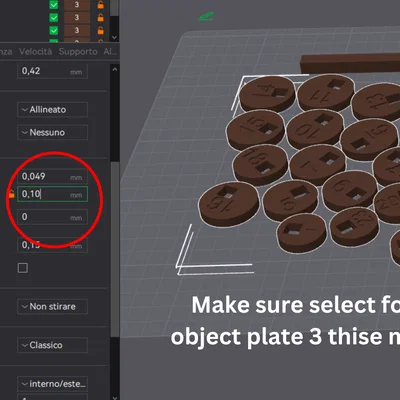
Task: Click the 0,049 mm input field
Action: coord(52,176)
